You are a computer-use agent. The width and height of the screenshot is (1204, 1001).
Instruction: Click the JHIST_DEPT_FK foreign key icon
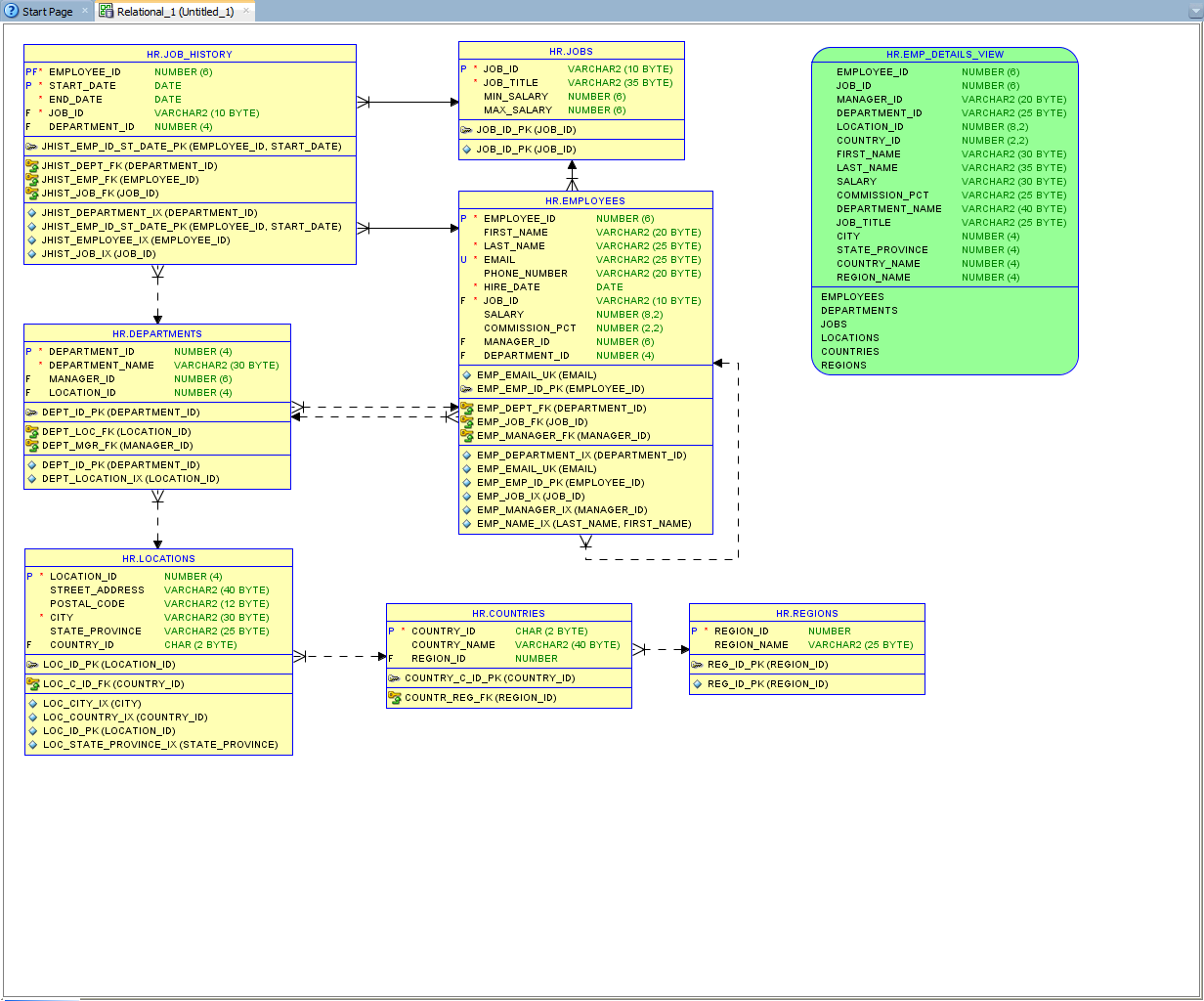(32, 166)
